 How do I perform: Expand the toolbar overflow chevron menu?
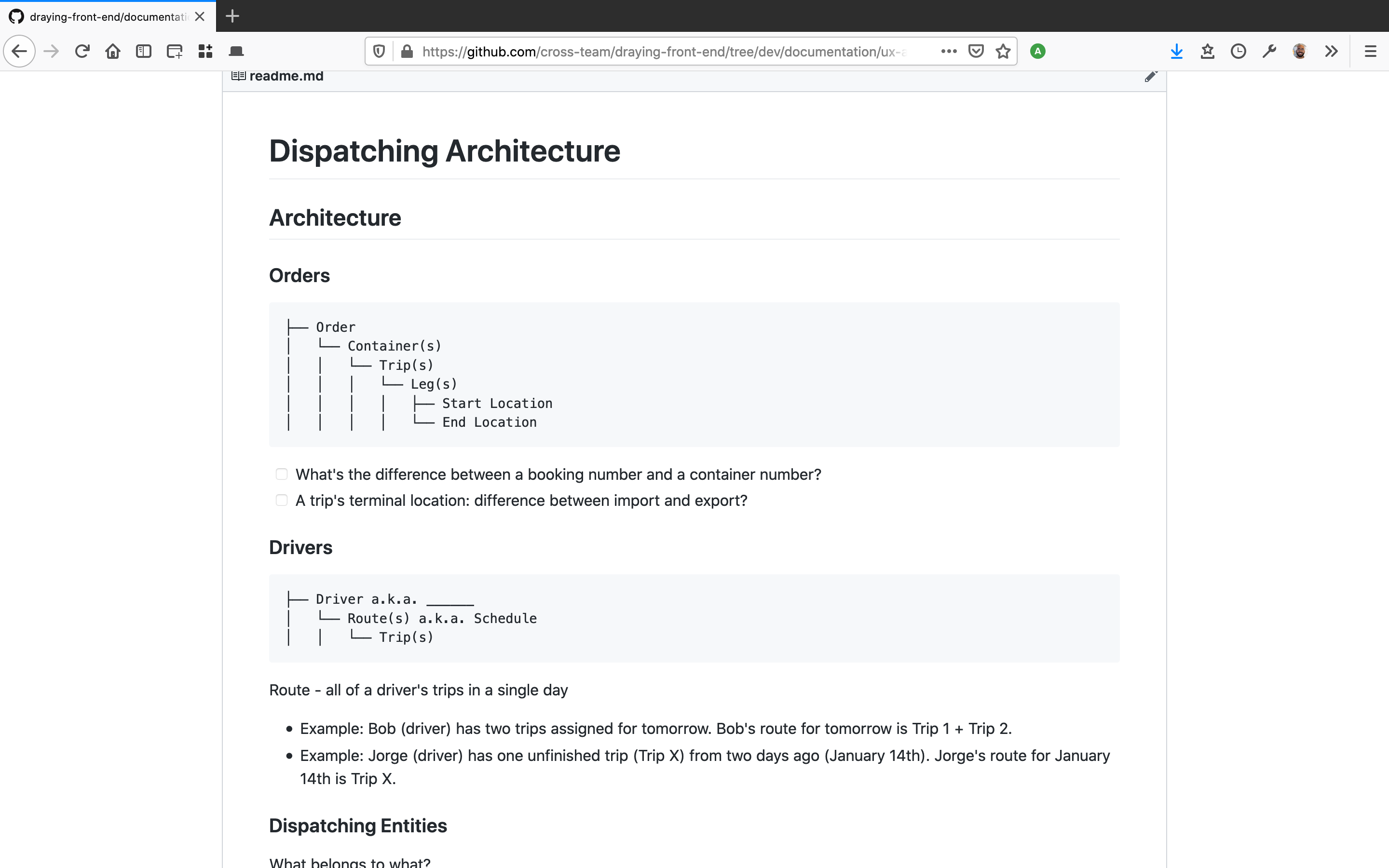(1331, 52)
